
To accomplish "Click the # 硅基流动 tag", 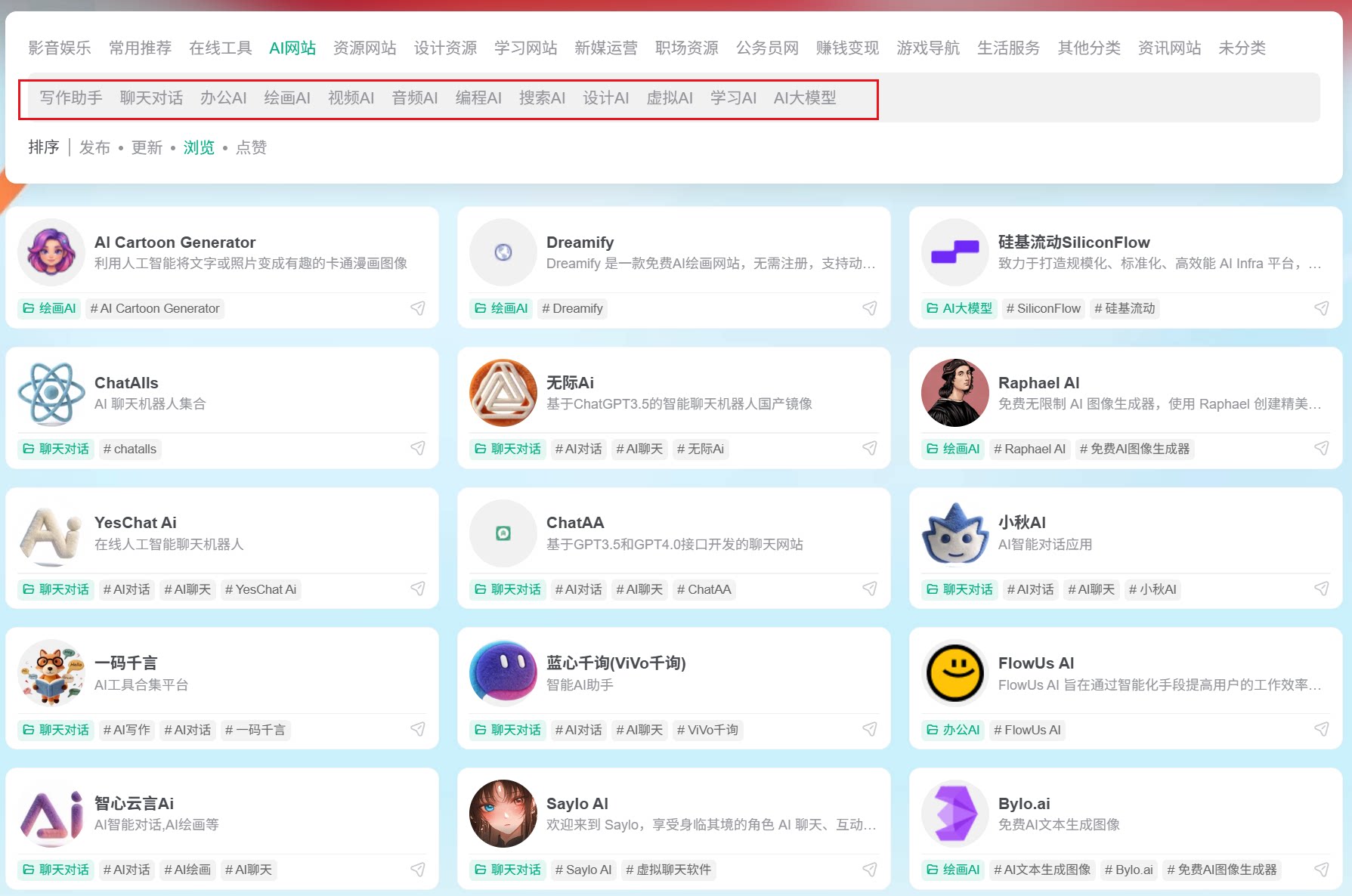I will click(x=1125, y=308).
